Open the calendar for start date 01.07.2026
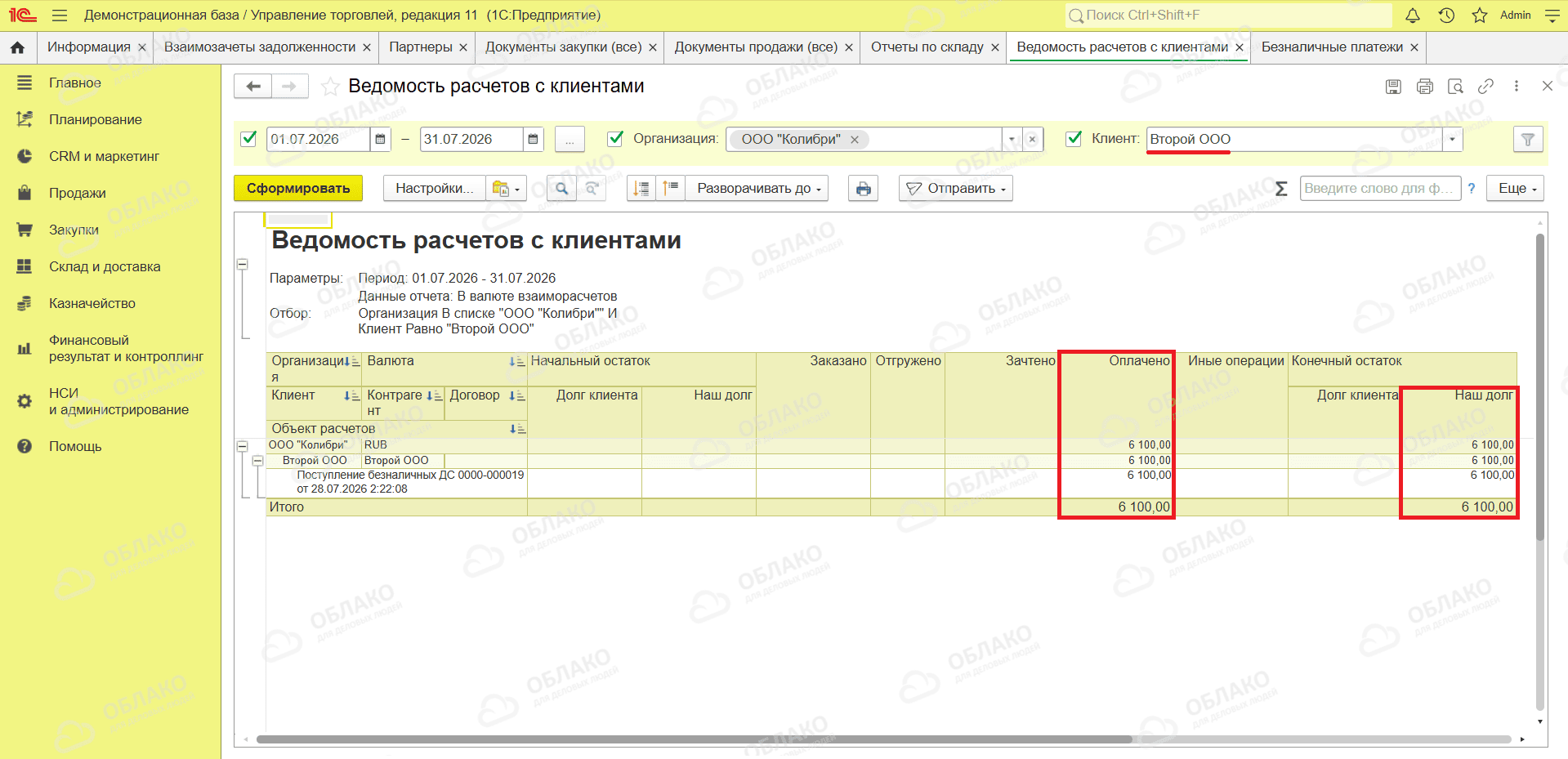The height and width of the screenshot is (759, 1568). [381, 140]
